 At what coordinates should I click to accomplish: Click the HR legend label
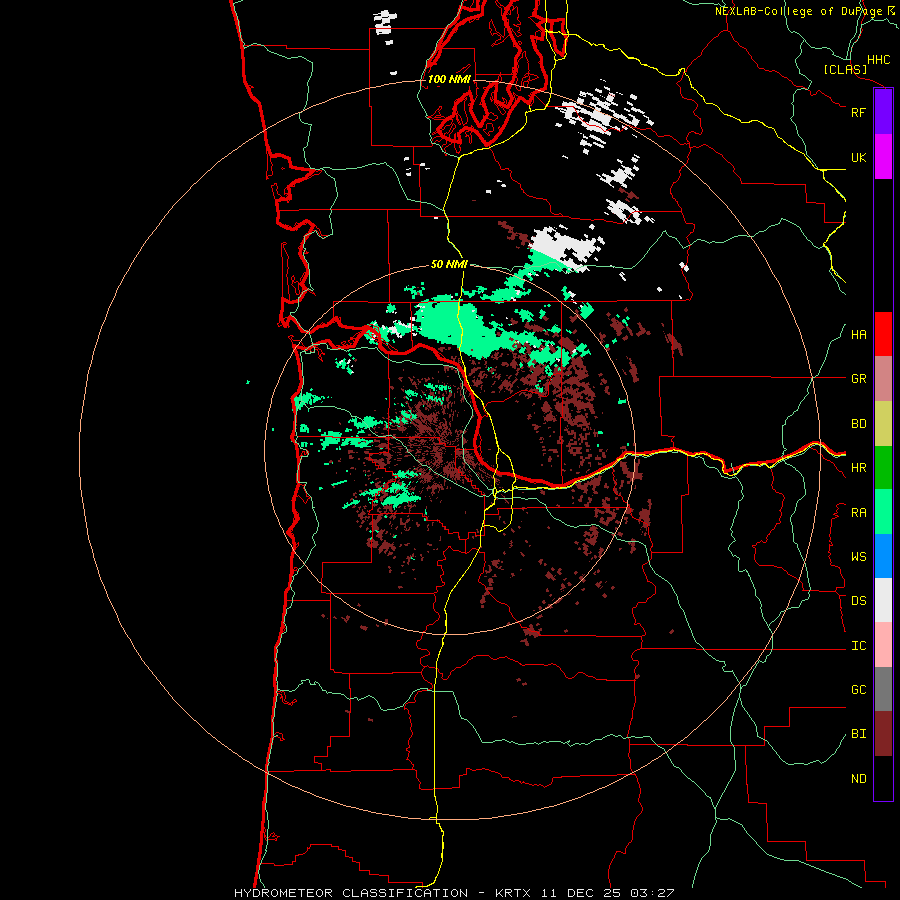click(858, 468)
